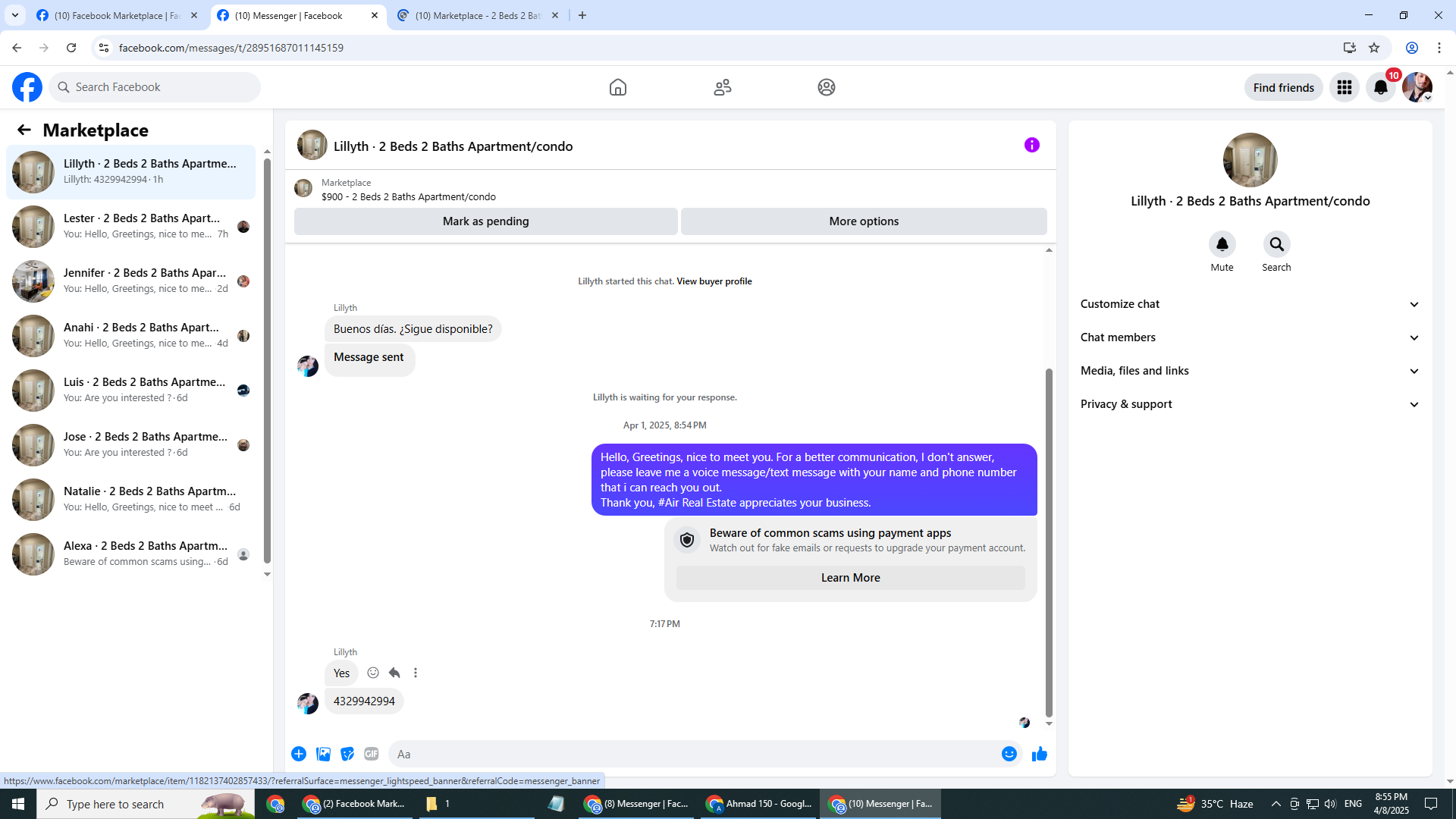This screenshot has width=1456, height=819.
Task: Click Mark as pending button
Action: point(485,221)
